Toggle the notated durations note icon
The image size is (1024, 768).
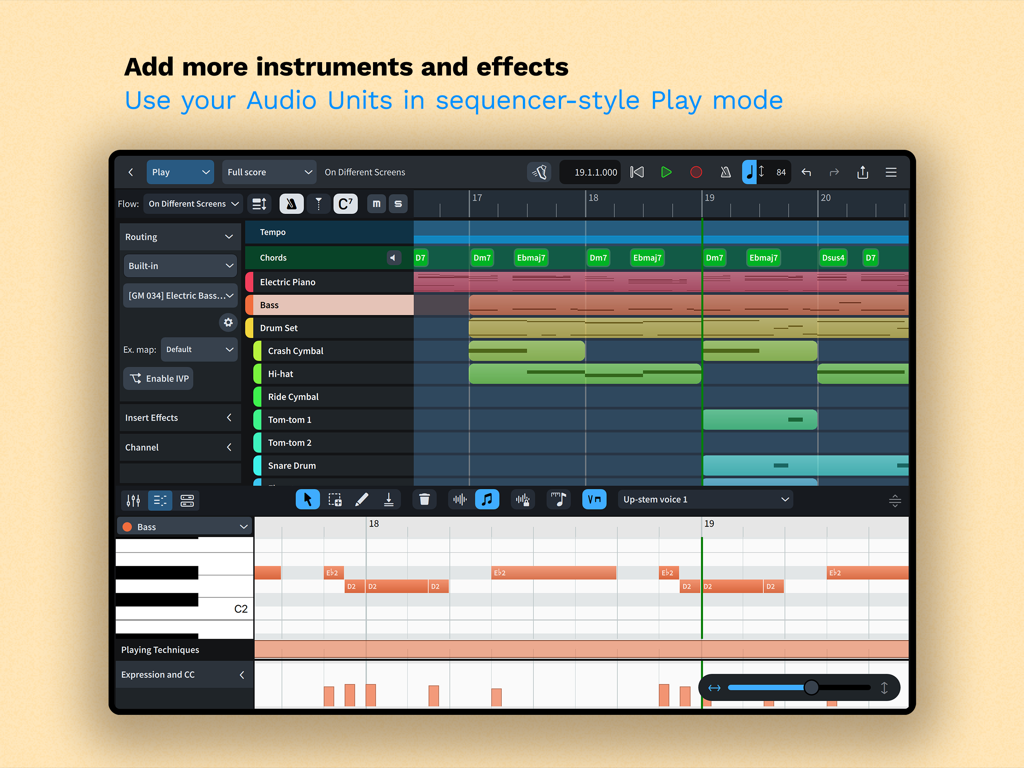tap(486, 499)
